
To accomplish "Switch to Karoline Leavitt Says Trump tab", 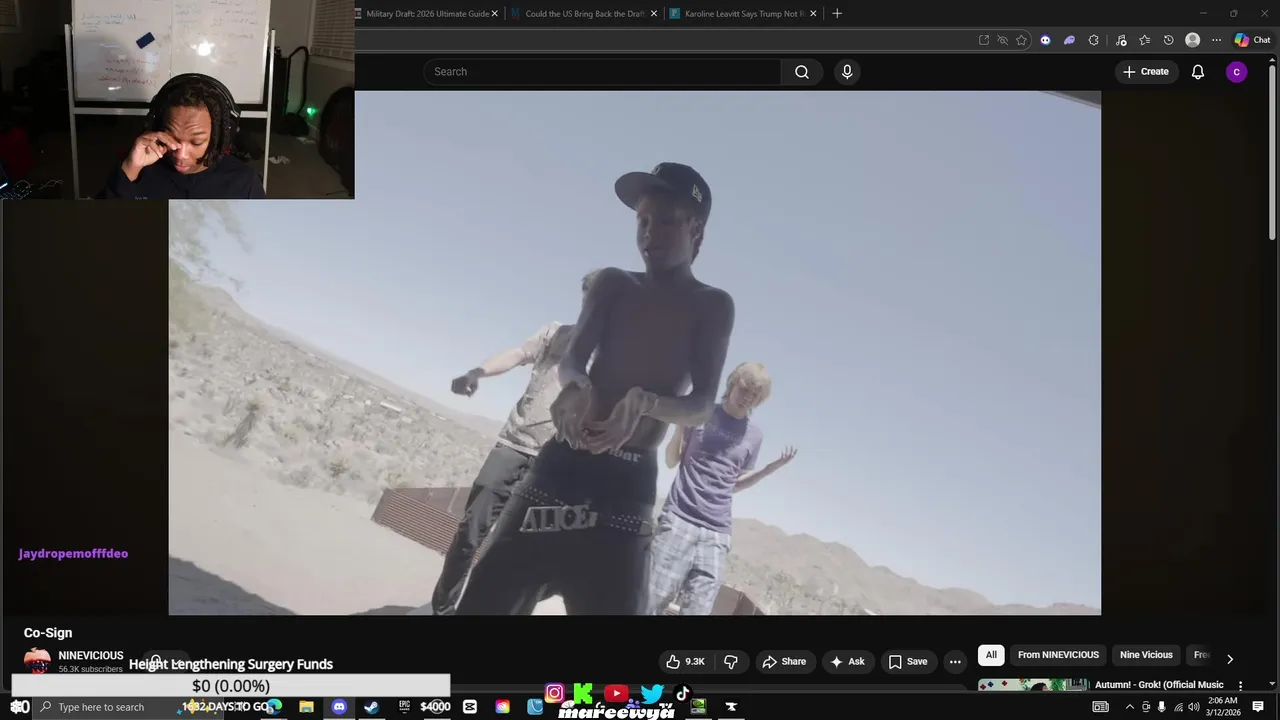I will click(744, 14).
